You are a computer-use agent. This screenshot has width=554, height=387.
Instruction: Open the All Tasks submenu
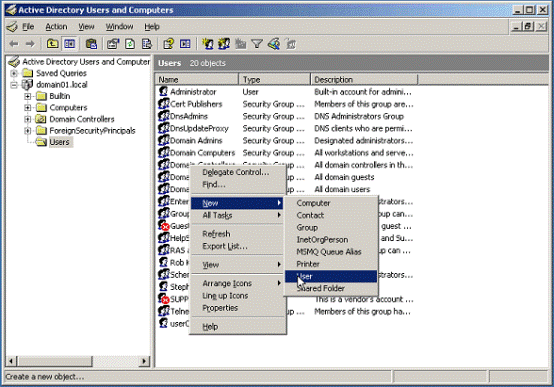[x=238, y=215]
